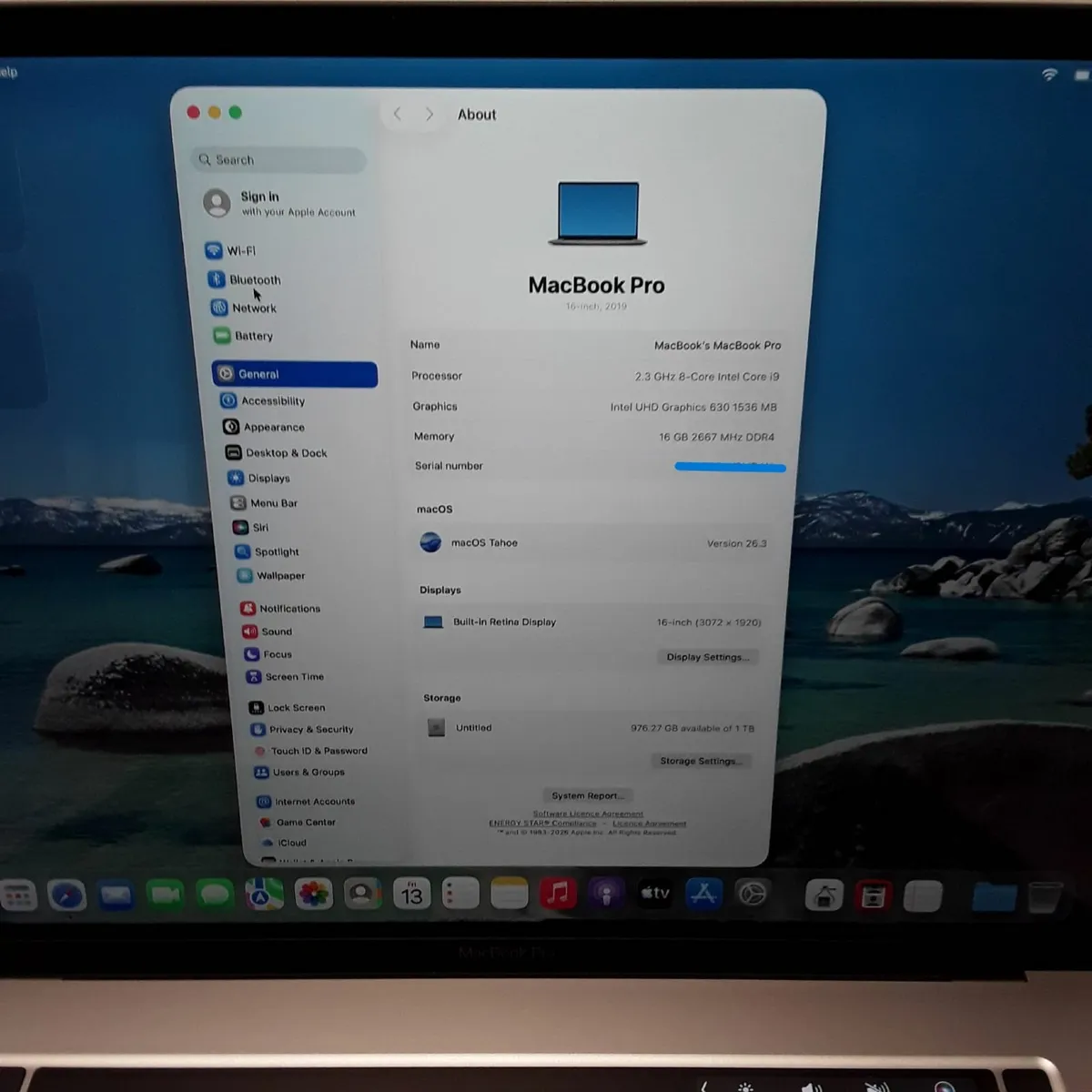
Task: Click the back navigation chevron
Action: coord(398,114)
